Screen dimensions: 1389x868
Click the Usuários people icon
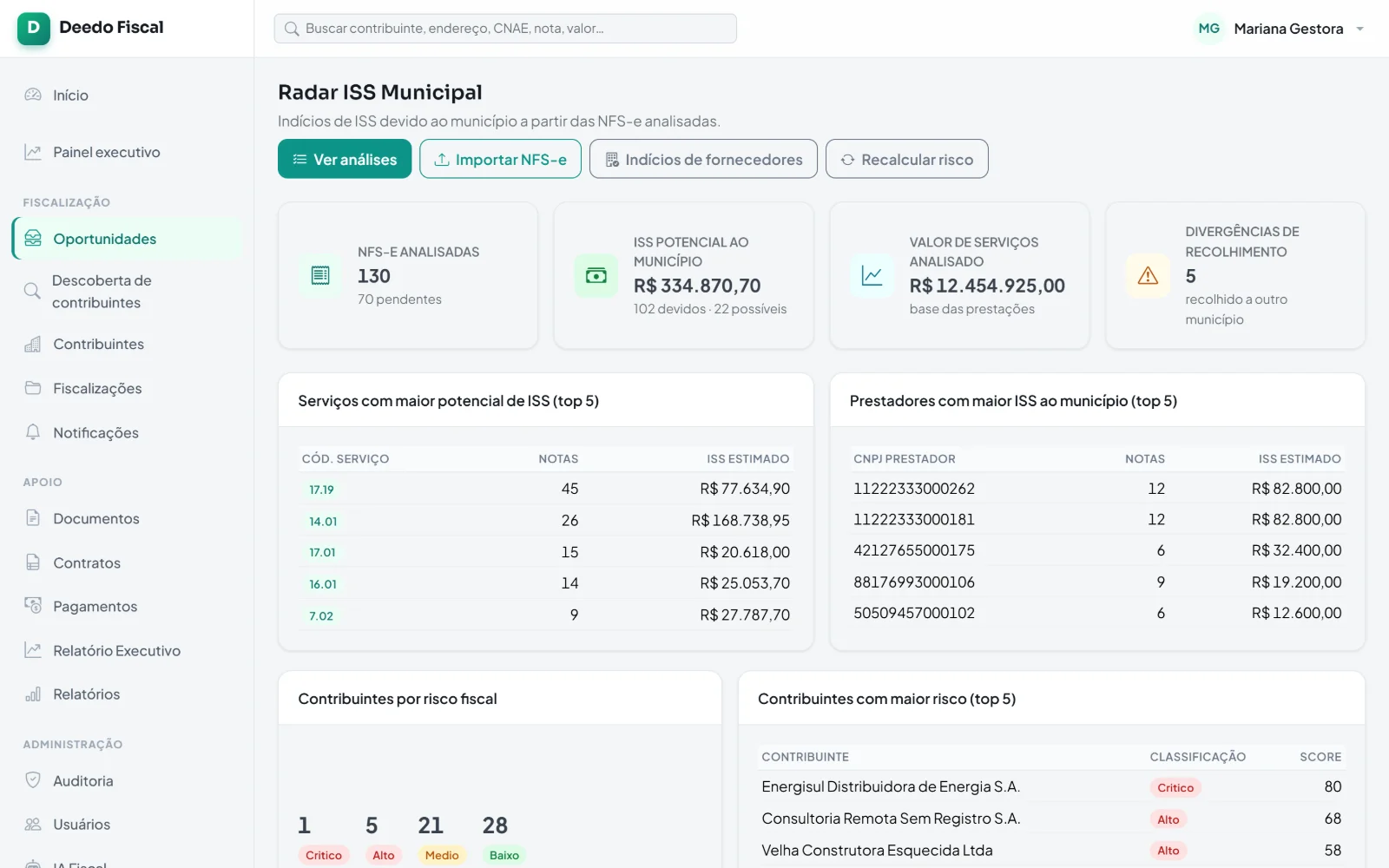(33, 824)
